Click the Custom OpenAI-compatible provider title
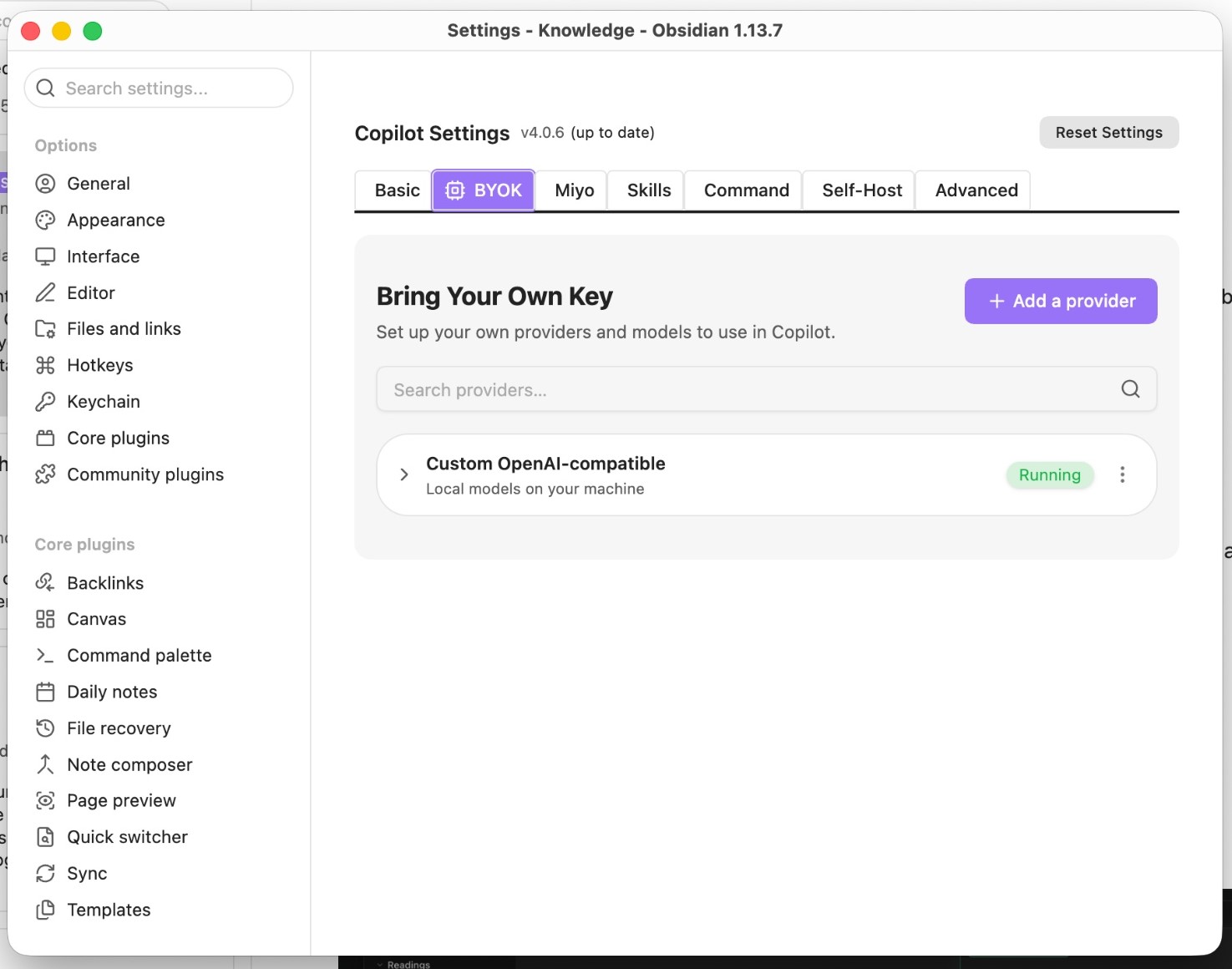 click(x=545, y=464)
